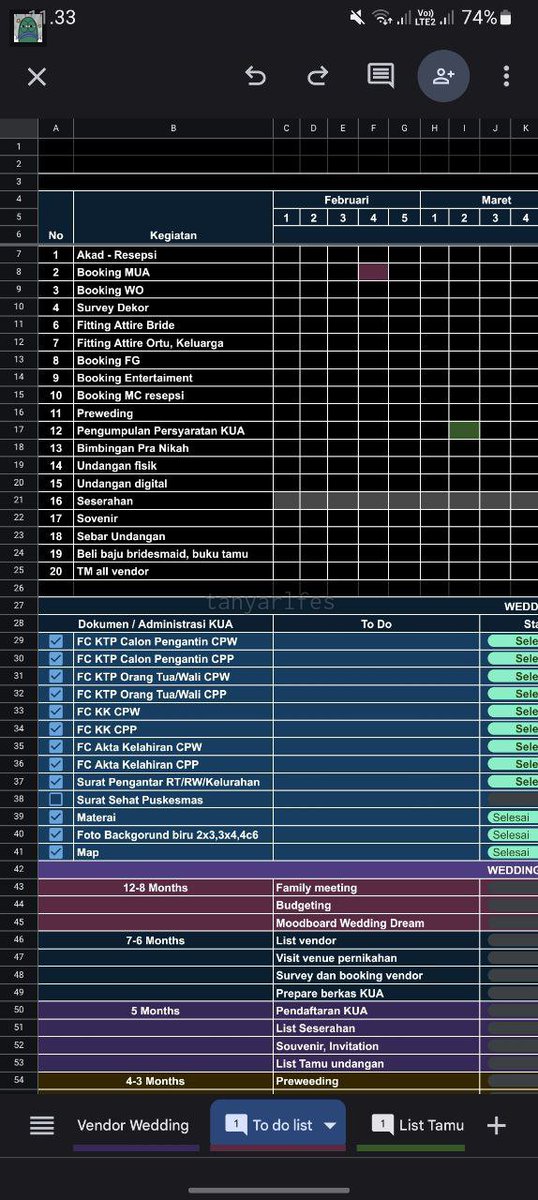Uncheck FC KTP Calon Pengantin CPP checkbox

pyautogui.click(x=56, y=659)
